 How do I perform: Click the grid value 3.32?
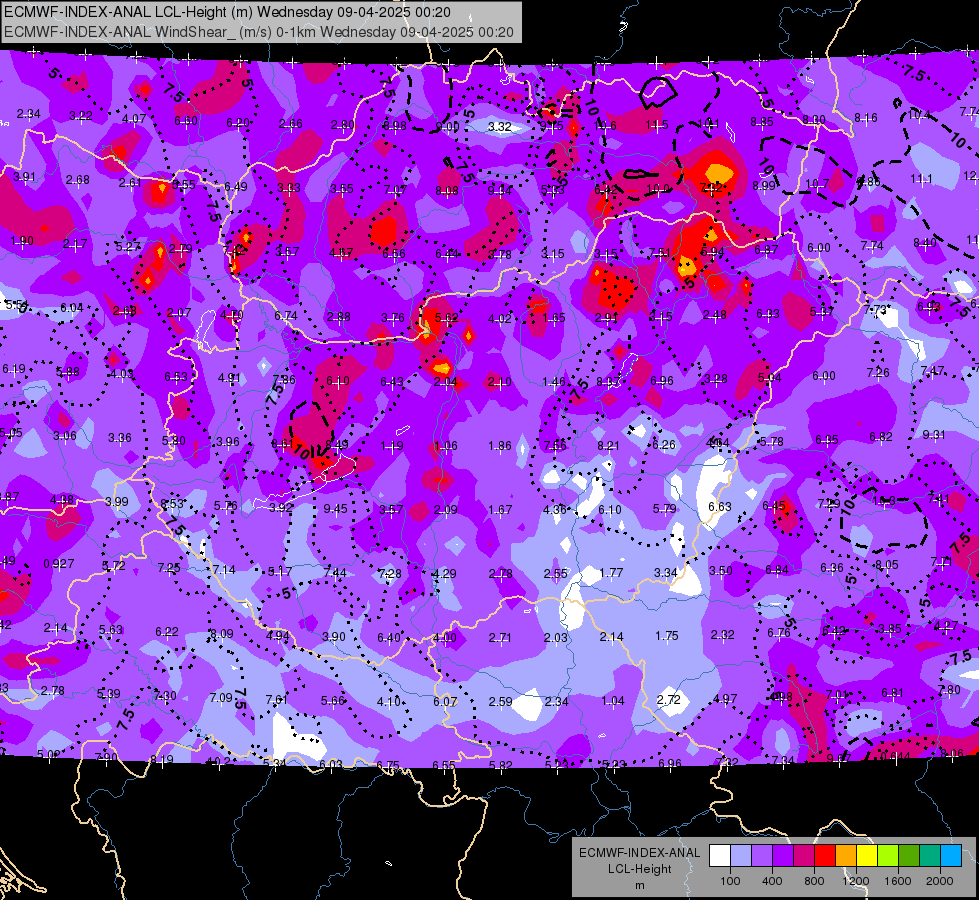pos(499,127)
